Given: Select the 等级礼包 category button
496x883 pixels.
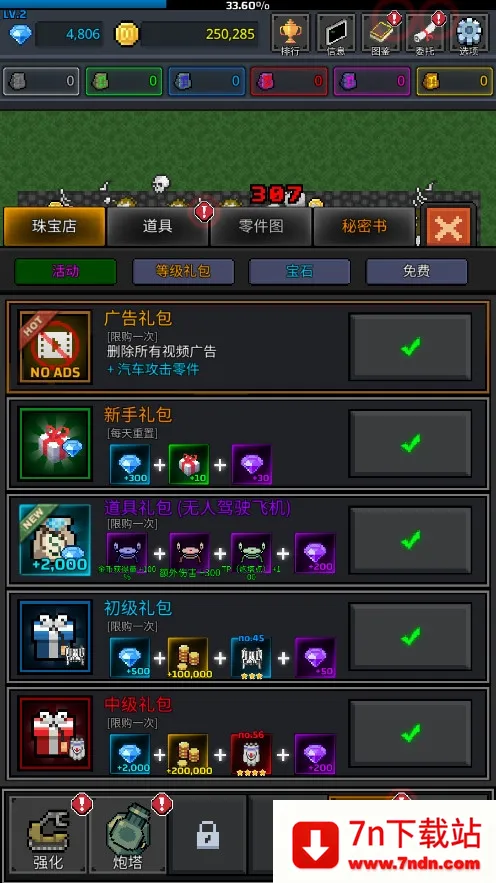Looking at the screenshot, I should click(x=183, y=271).
